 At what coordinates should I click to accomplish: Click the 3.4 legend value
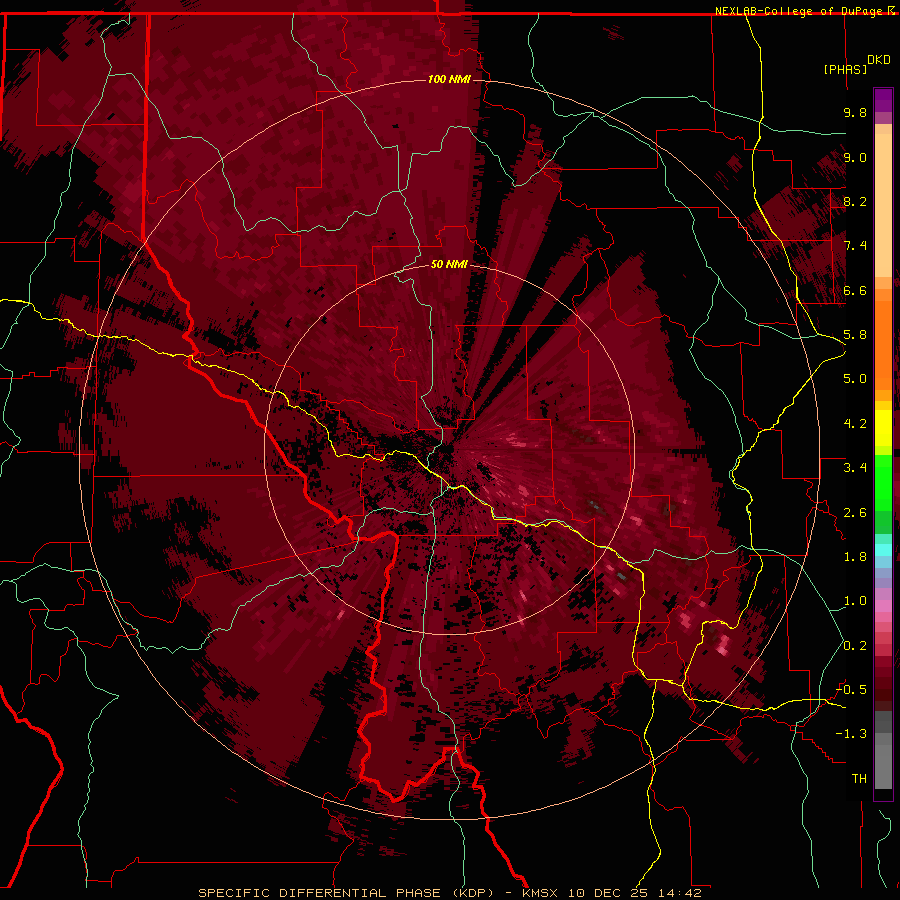pos(855,468)
